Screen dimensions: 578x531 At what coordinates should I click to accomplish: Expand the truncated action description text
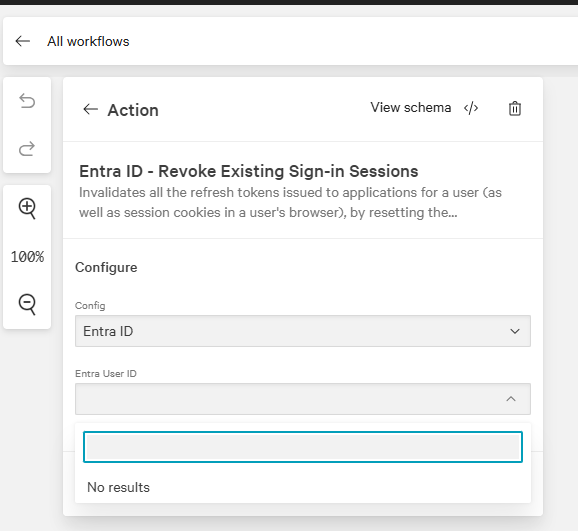point(290,202)
